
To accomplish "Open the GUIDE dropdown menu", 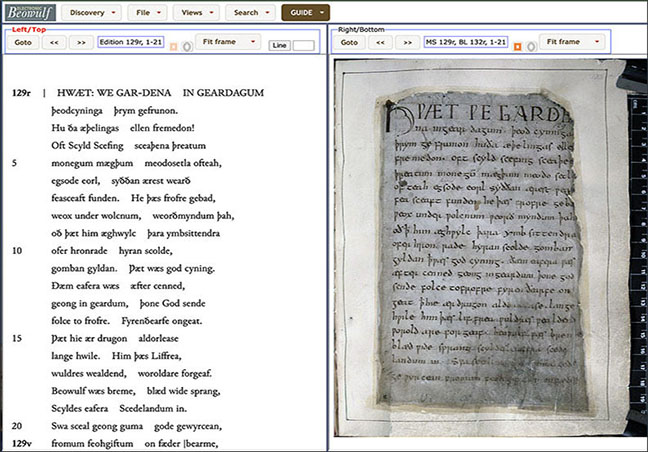I will click(305, 12).
